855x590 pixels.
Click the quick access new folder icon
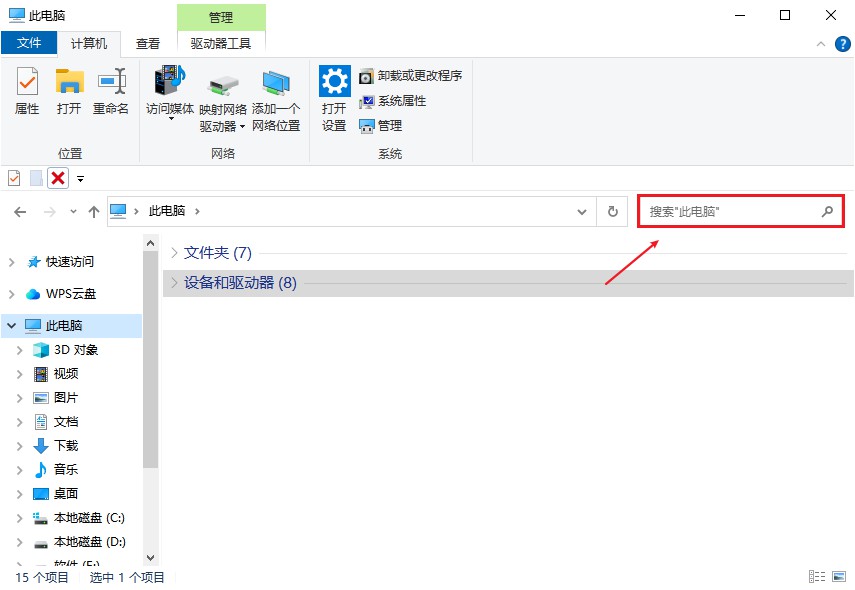[x=36, y=178]
